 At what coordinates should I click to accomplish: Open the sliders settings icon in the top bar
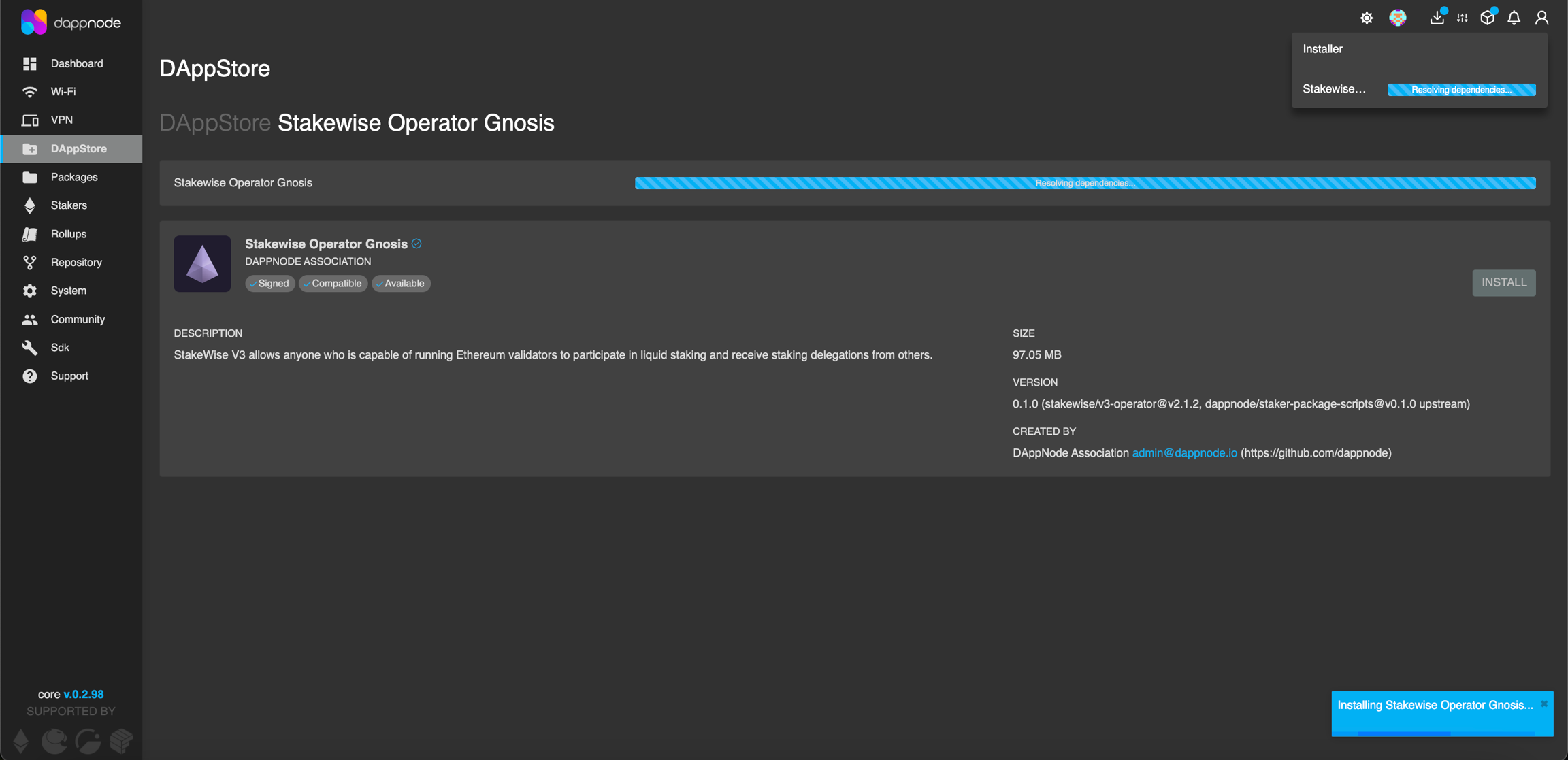(x=1462, y=18)
